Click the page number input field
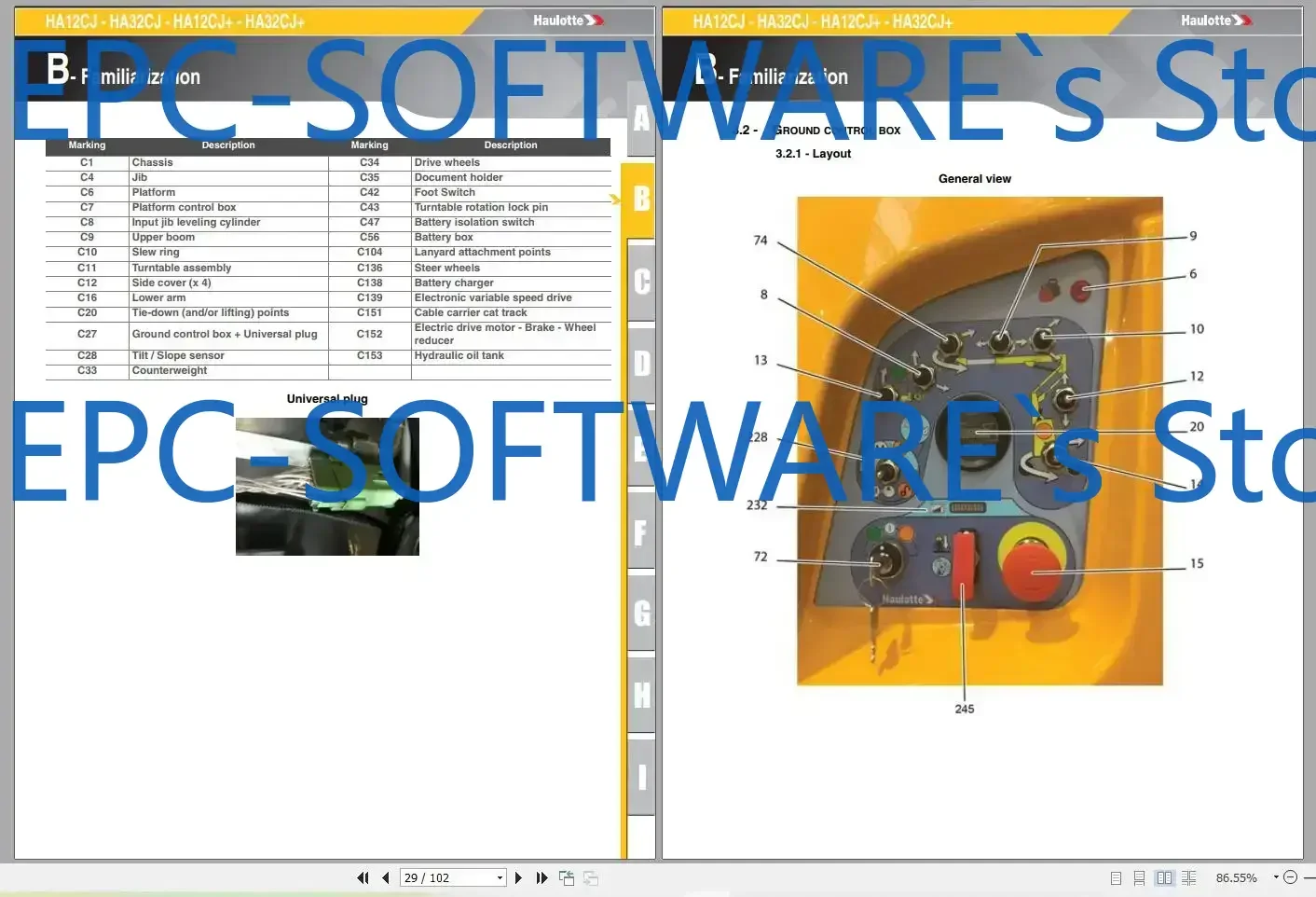The width and height of the screenshot is (1316, 897). [x=446, y=877]
